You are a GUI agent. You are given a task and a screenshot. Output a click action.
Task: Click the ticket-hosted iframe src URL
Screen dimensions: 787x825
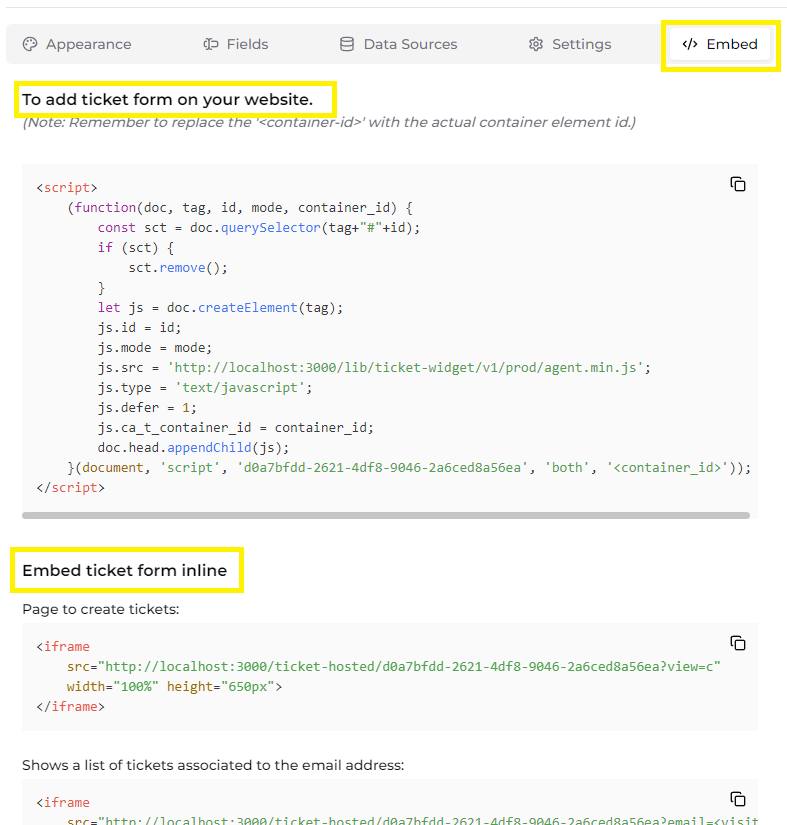(x=400, y=666)
